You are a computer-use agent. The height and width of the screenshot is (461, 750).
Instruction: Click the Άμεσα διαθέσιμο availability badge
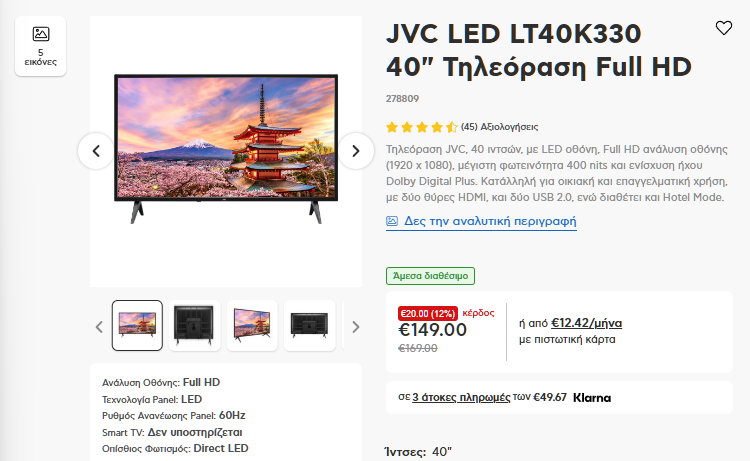pos(430,276)
